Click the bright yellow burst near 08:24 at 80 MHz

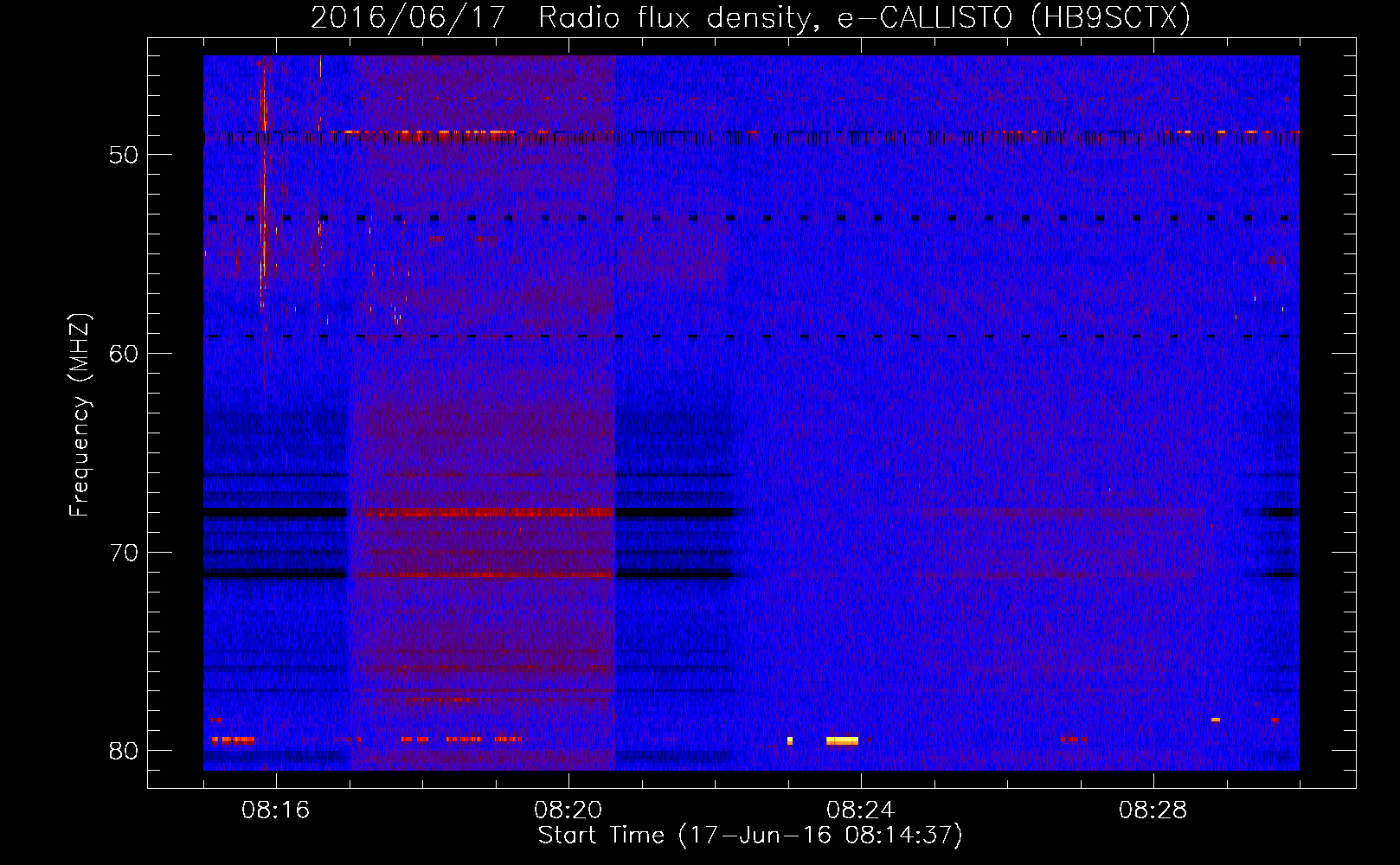(x=842, y=740)
